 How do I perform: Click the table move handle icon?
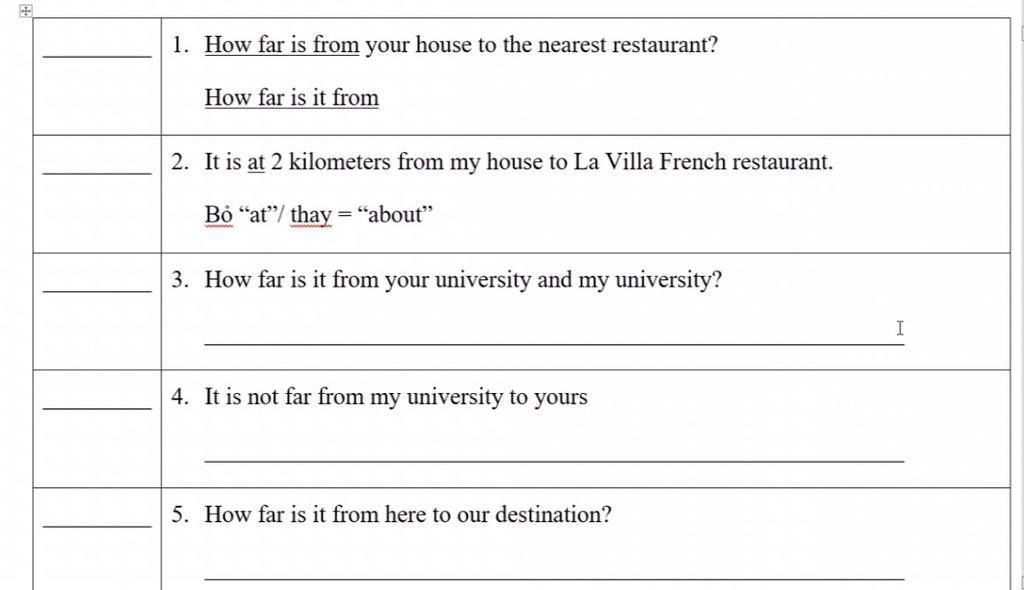pyautogui.click(x=25, y=10)
